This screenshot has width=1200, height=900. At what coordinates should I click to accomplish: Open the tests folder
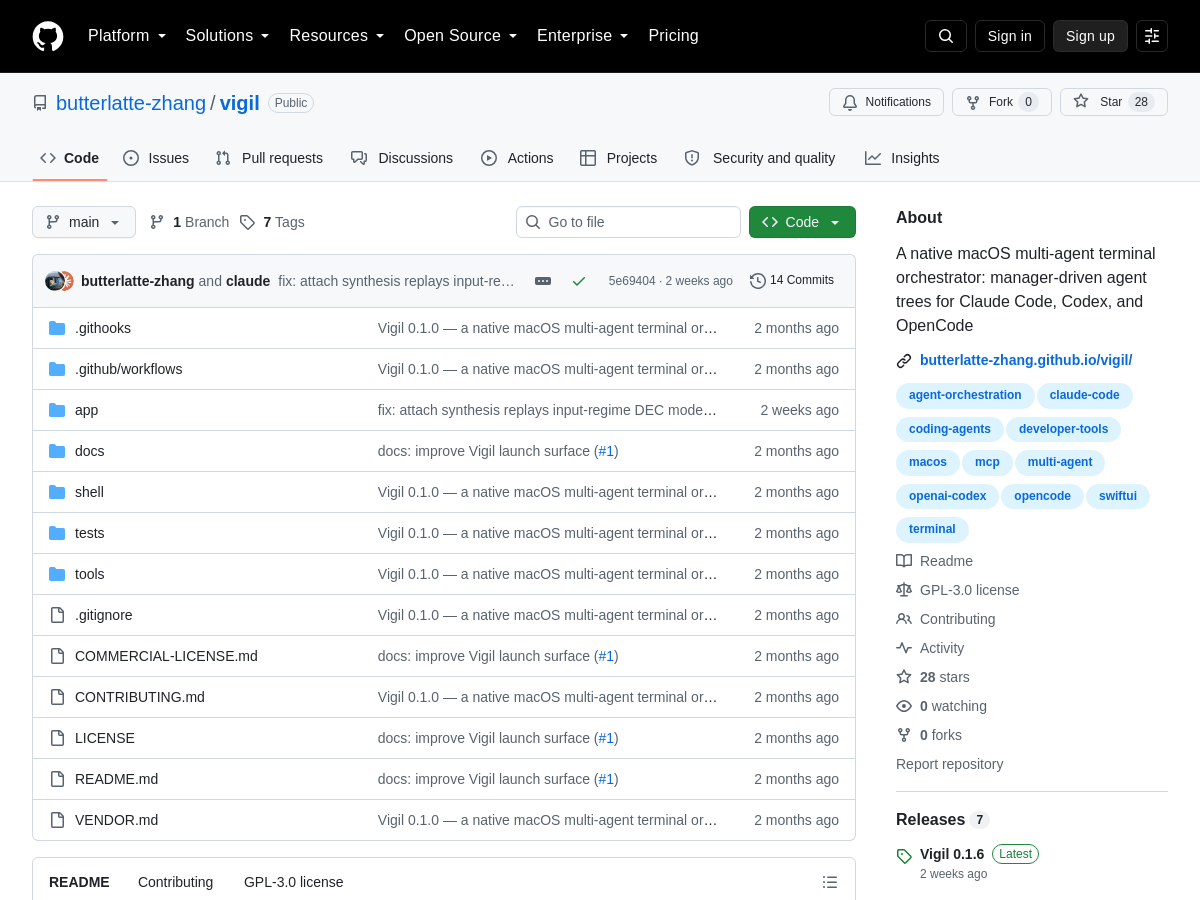point(90,533)
